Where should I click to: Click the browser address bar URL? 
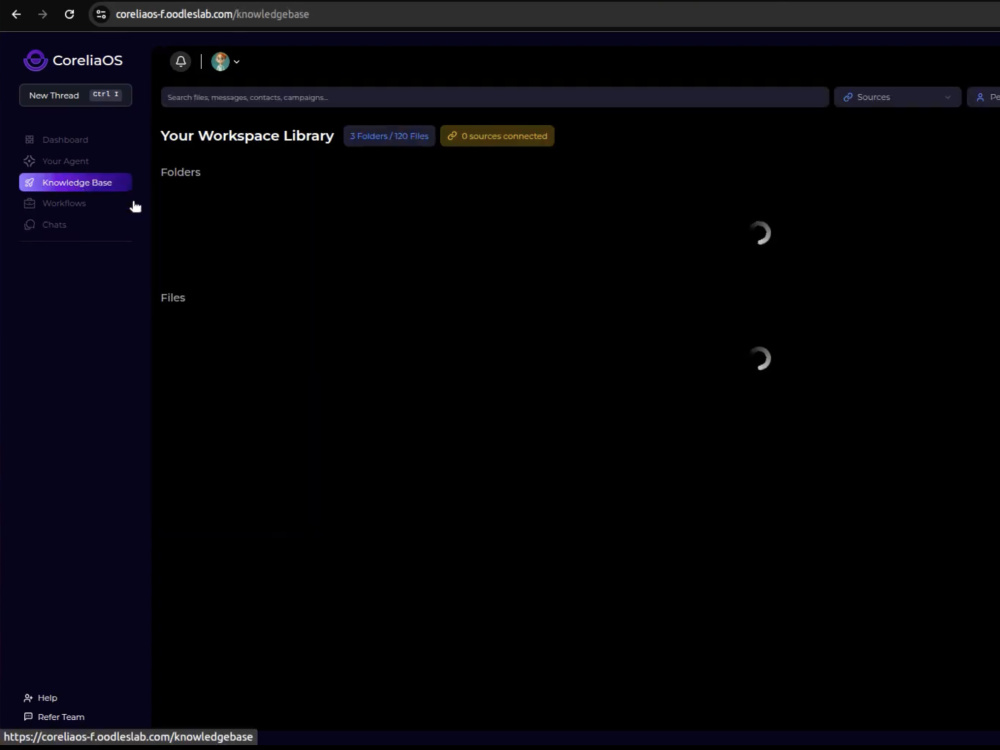(212, 14)
